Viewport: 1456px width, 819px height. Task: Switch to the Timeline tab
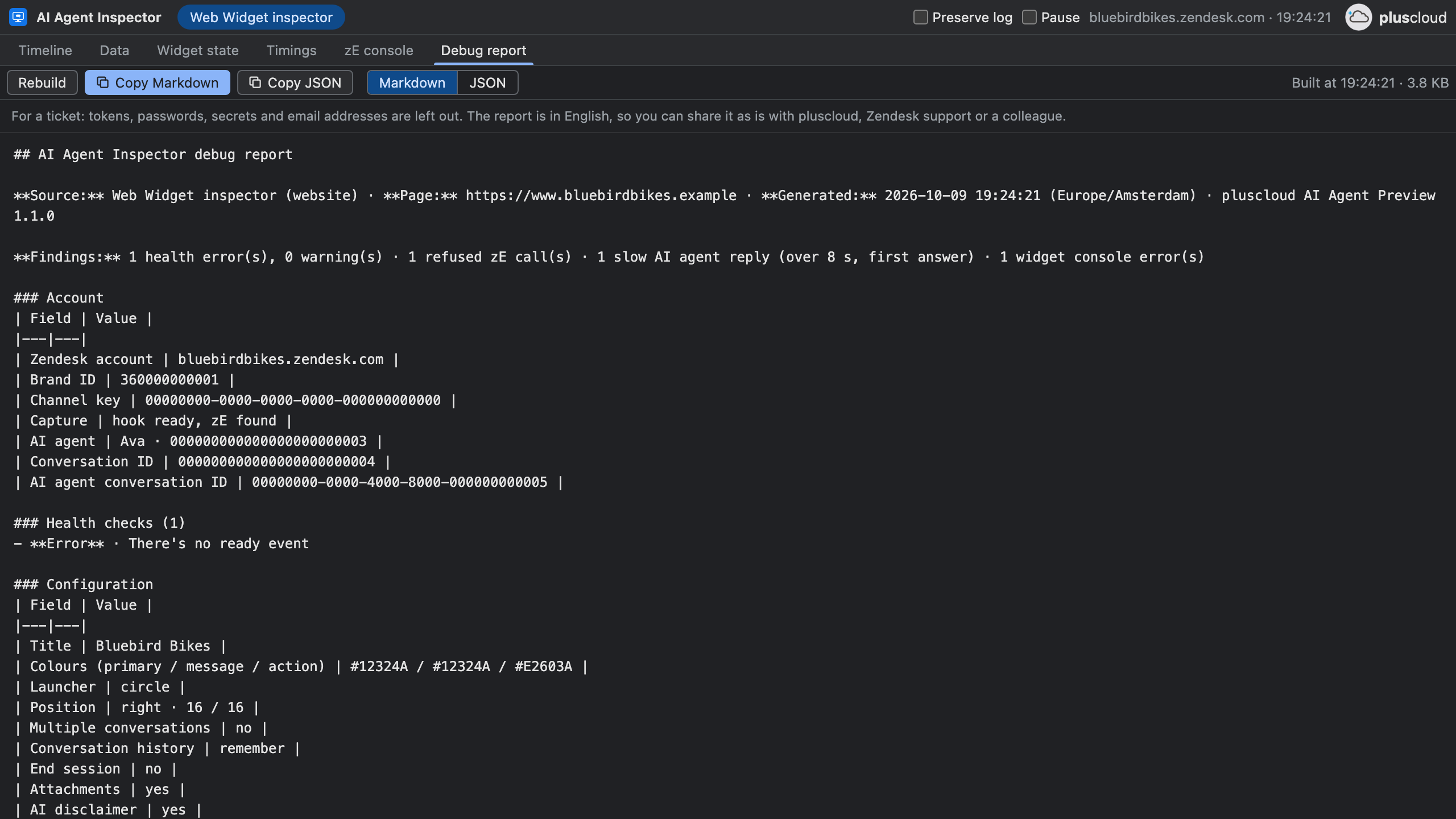45,51
